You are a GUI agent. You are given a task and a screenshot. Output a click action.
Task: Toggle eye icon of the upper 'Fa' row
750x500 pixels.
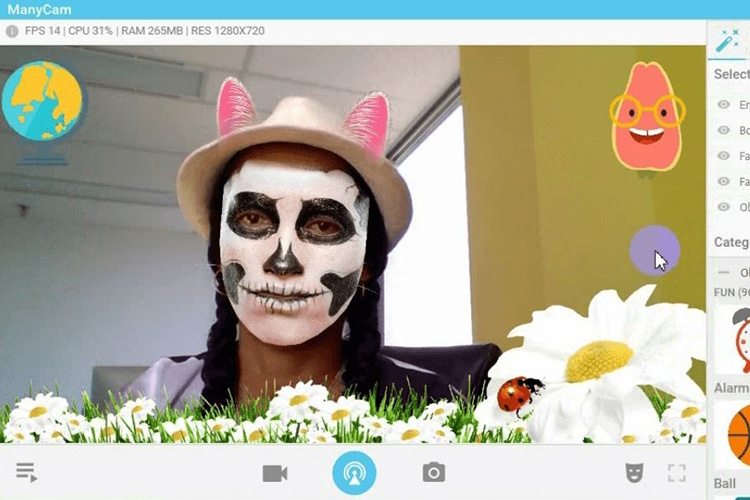pos(723,156)
